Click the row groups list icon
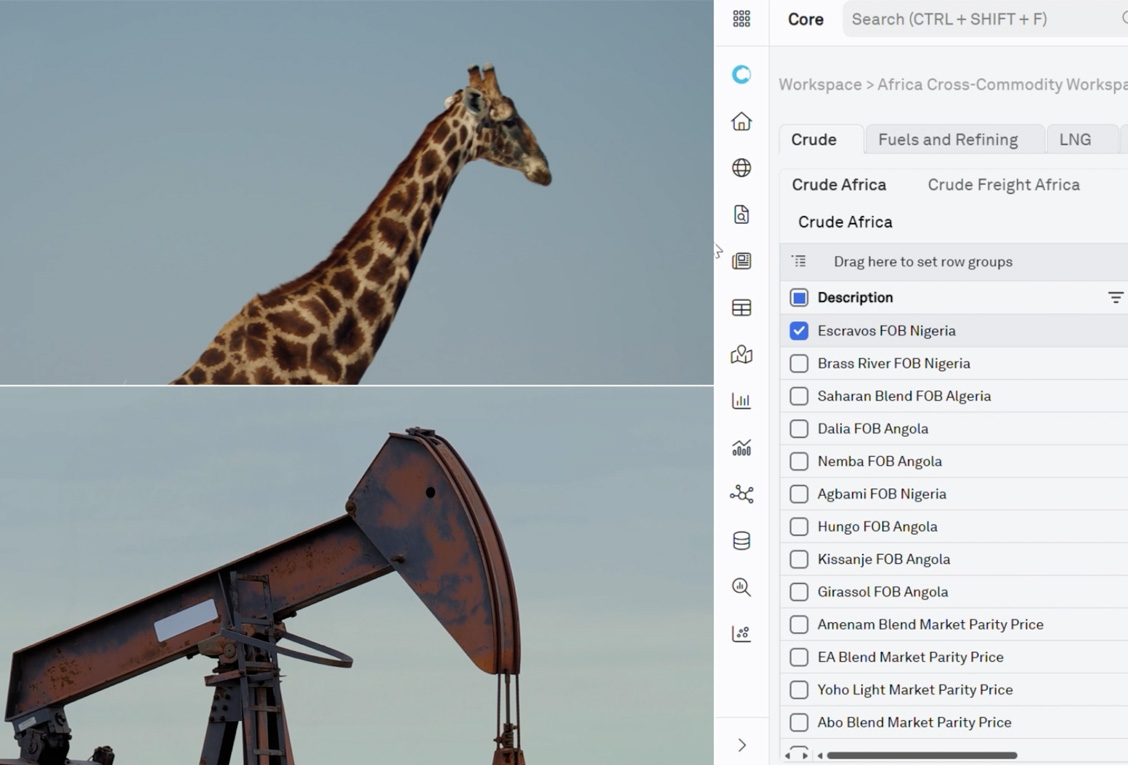Screen dimensions: 1128x765 pyautogui.click(x=799, y=261)
